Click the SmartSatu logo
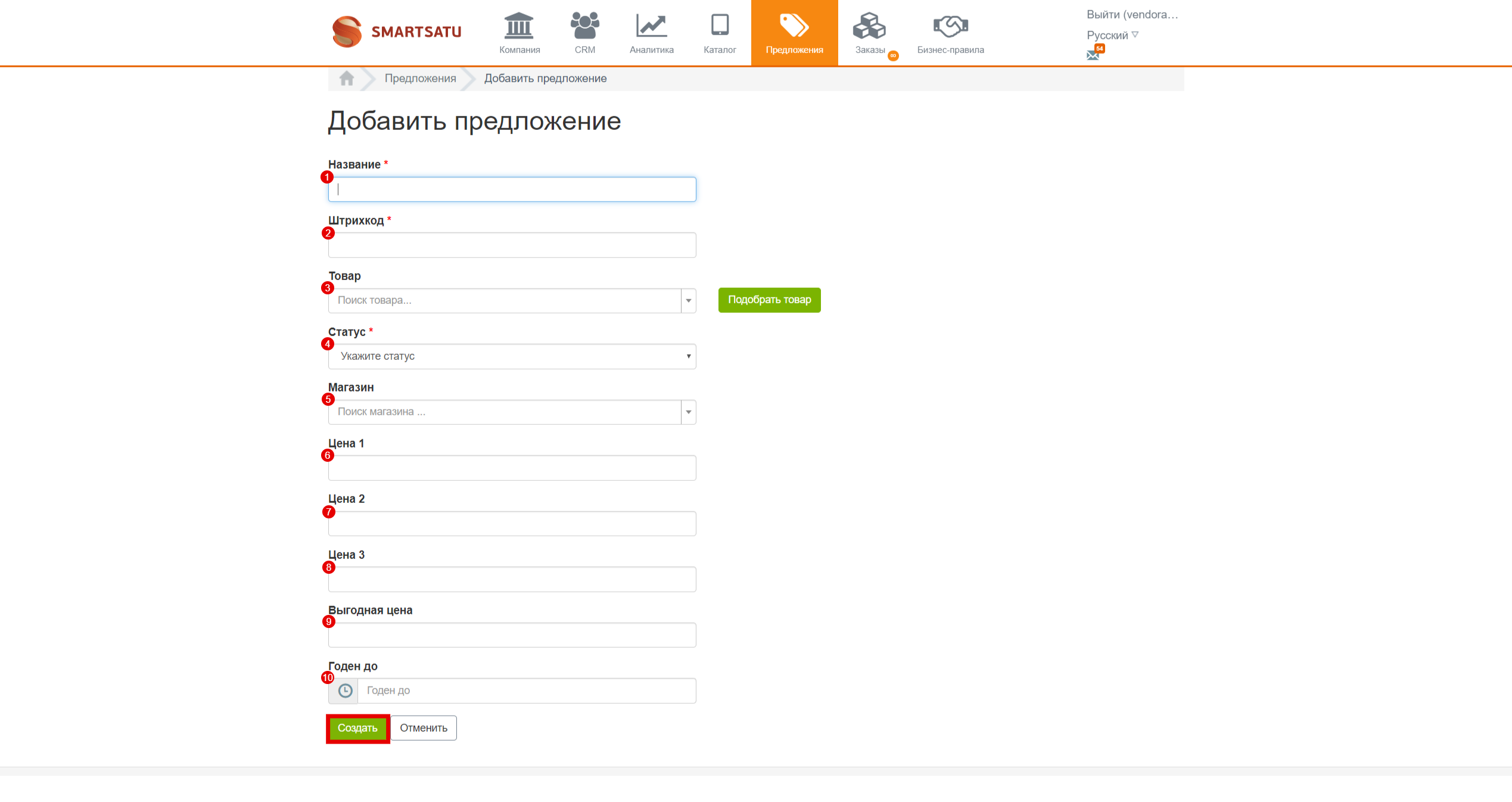This screenshot has height=802, width=1512. (x=397, y=32)
